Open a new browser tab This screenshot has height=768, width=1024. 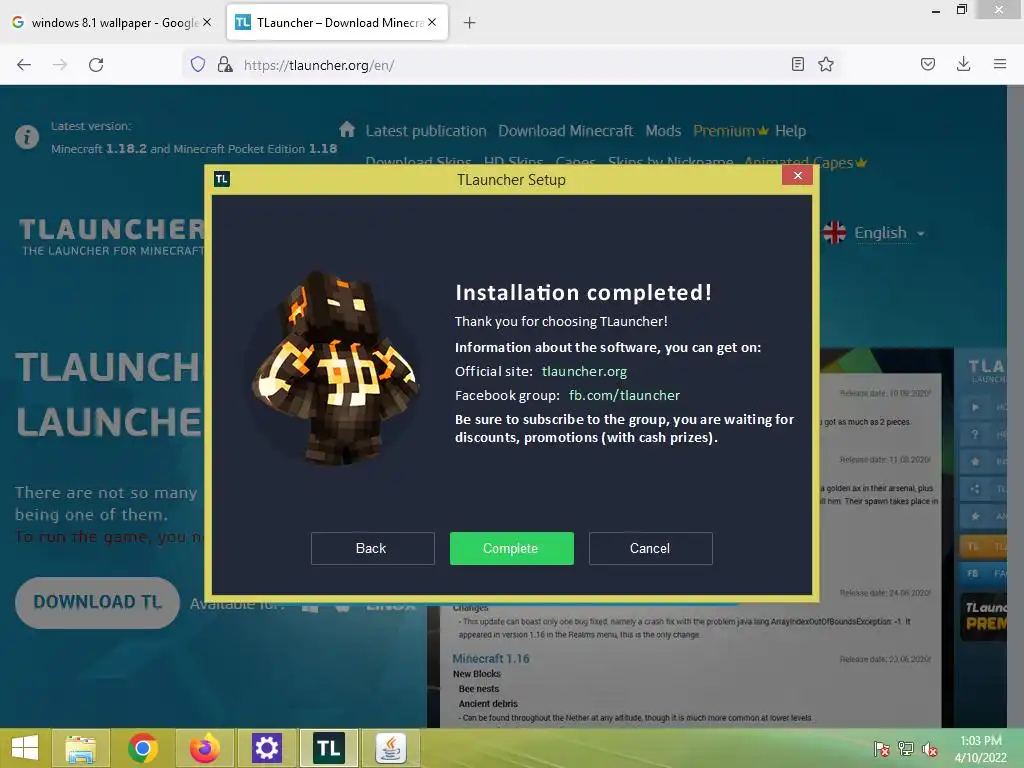pos(470,23)
